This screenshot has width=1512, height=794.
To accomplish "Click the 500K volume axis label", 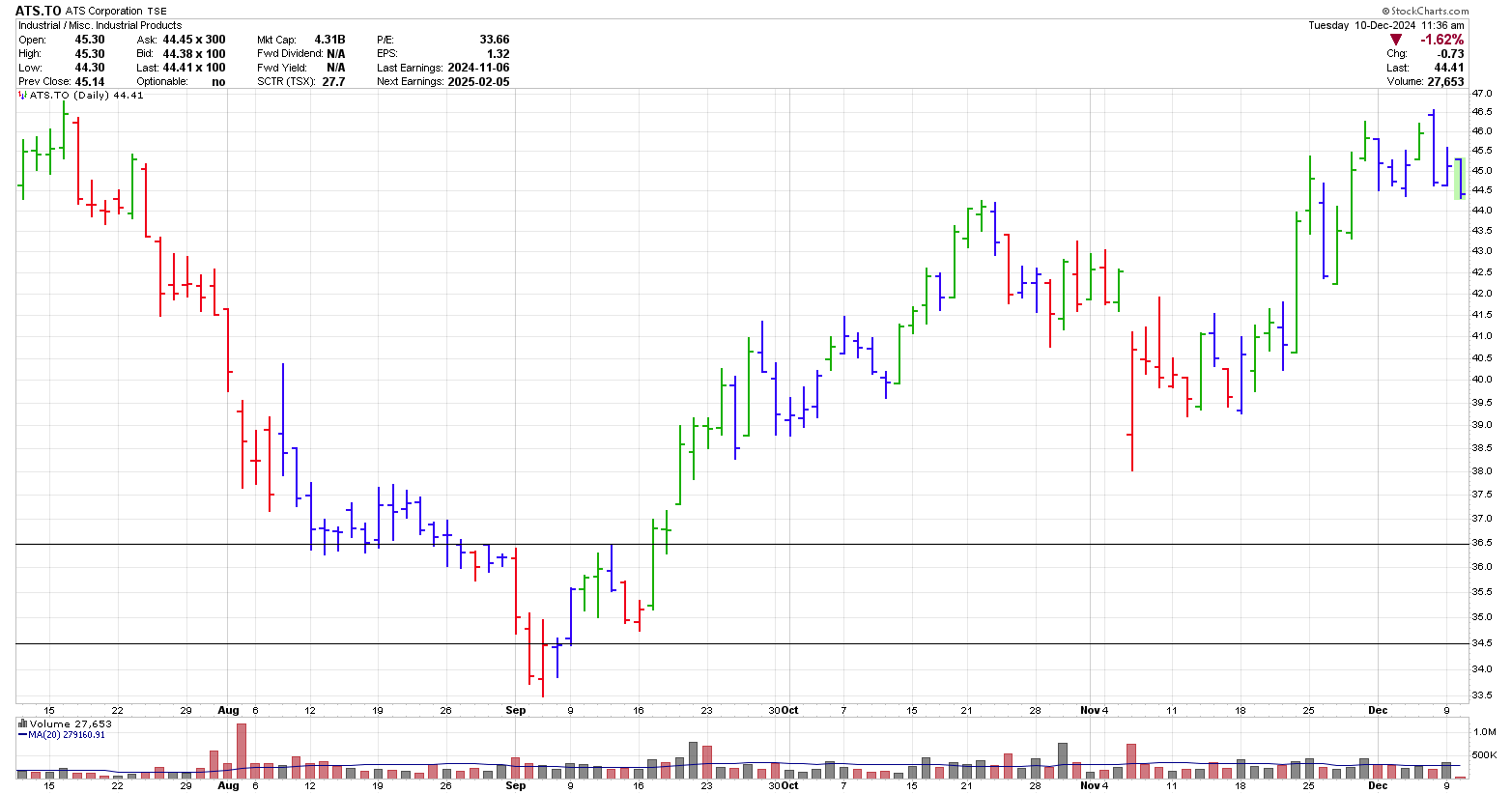I will [1484, 755].
